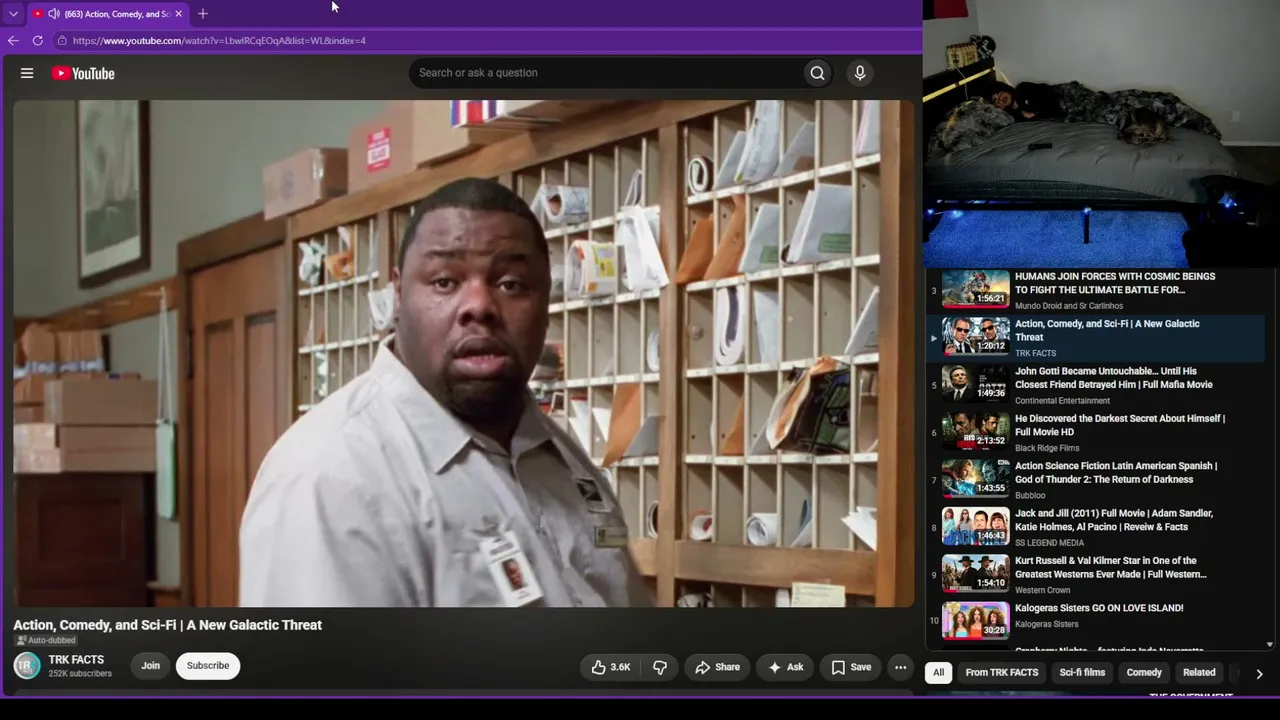Start voice search with the microphone
1280x720 pixels.
[859, 73]
